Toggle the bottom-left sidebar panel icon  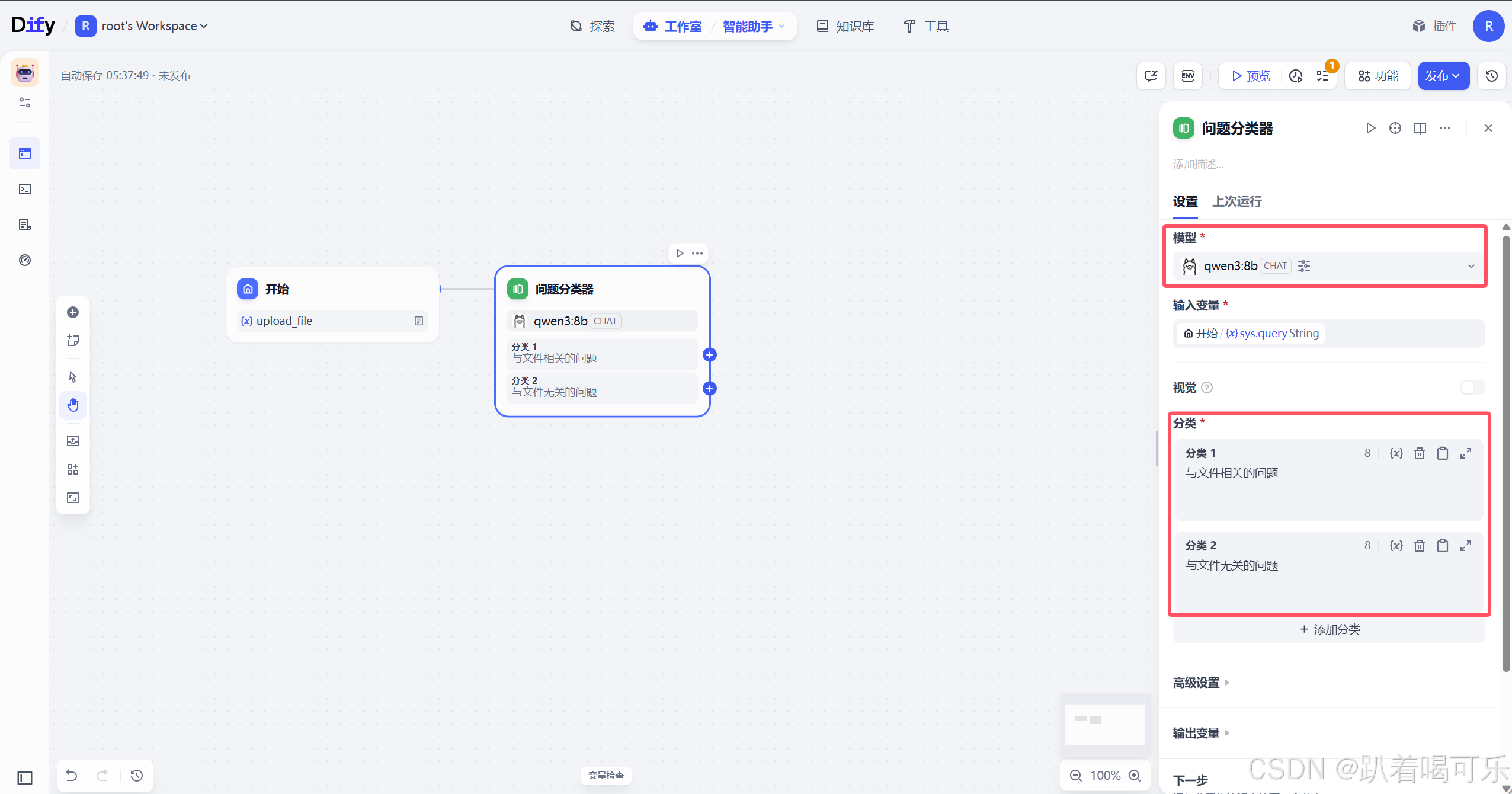pyautogui.click(x=25, y=777)
